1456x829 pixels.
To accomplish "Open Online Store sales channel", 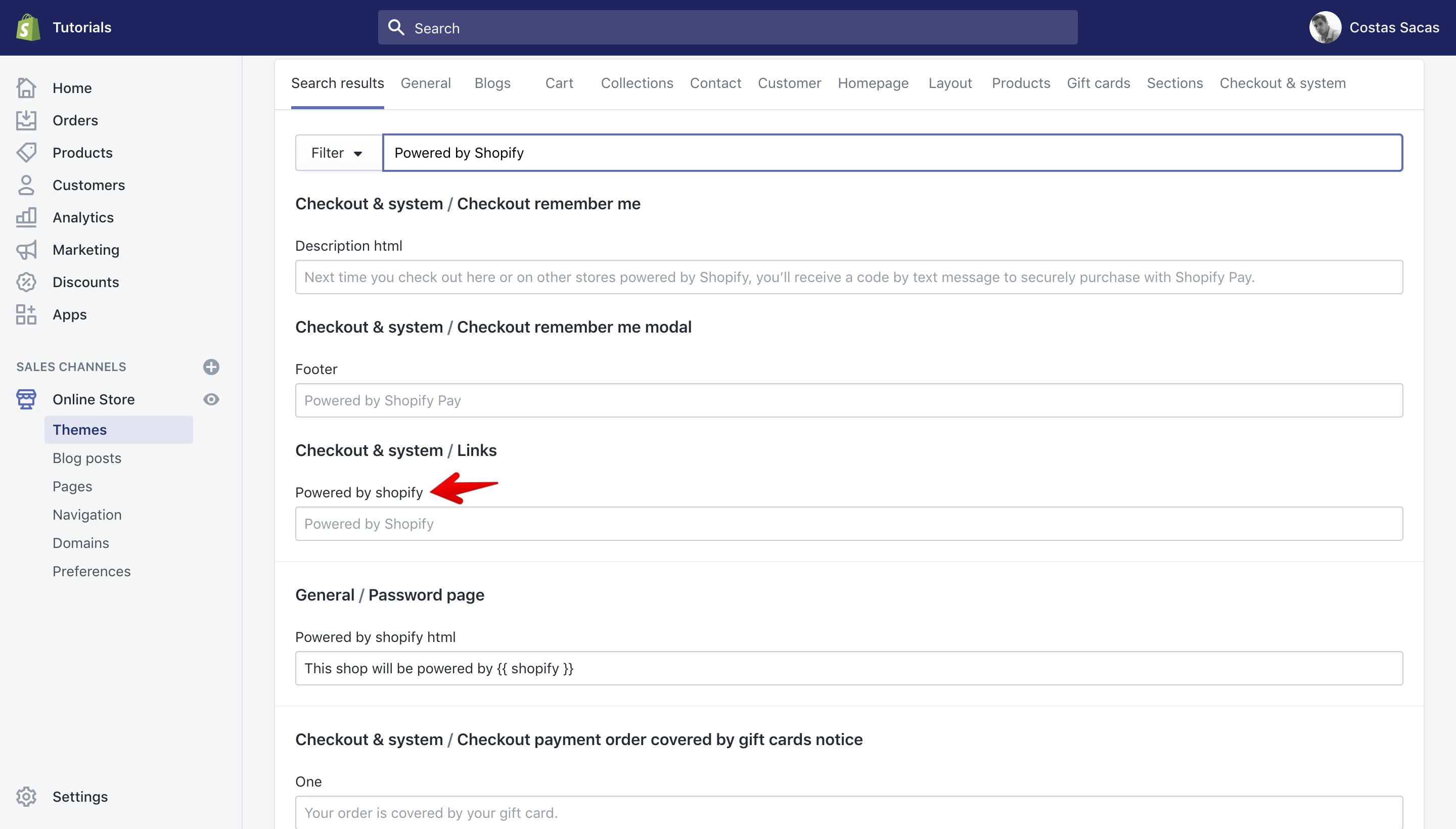I will (94, 399).
